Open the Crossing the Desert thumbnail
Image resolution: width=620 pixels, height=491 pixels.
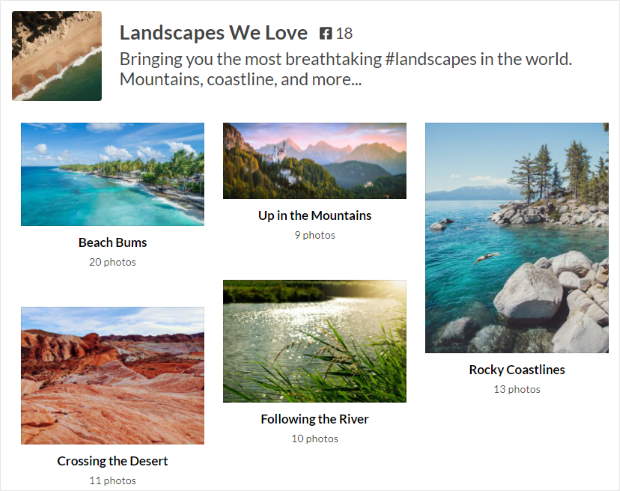click(x=112, y=375)
